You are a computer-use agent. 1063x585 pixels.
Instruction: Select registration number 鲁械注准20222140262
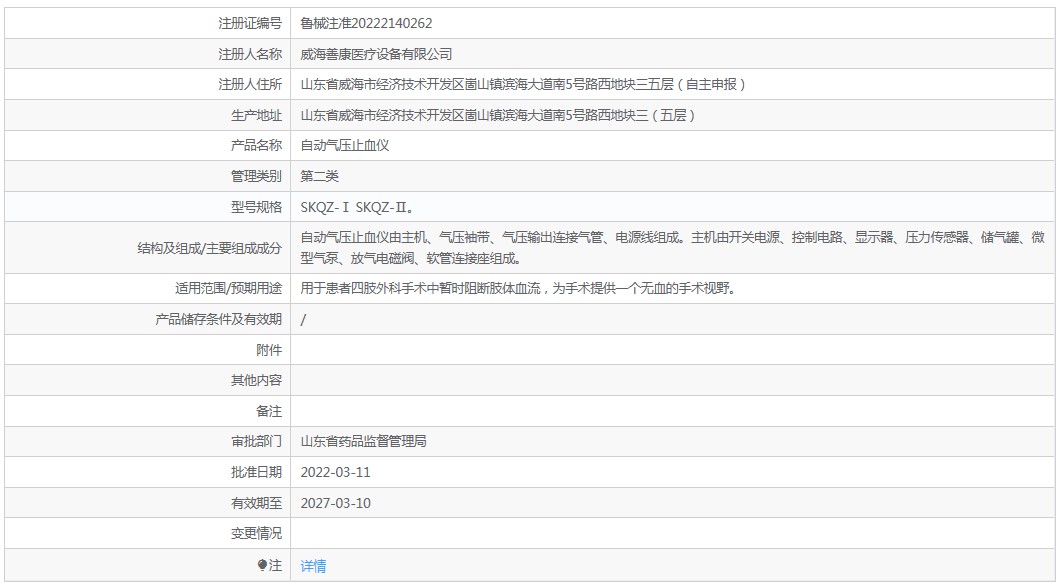[366, 23]
